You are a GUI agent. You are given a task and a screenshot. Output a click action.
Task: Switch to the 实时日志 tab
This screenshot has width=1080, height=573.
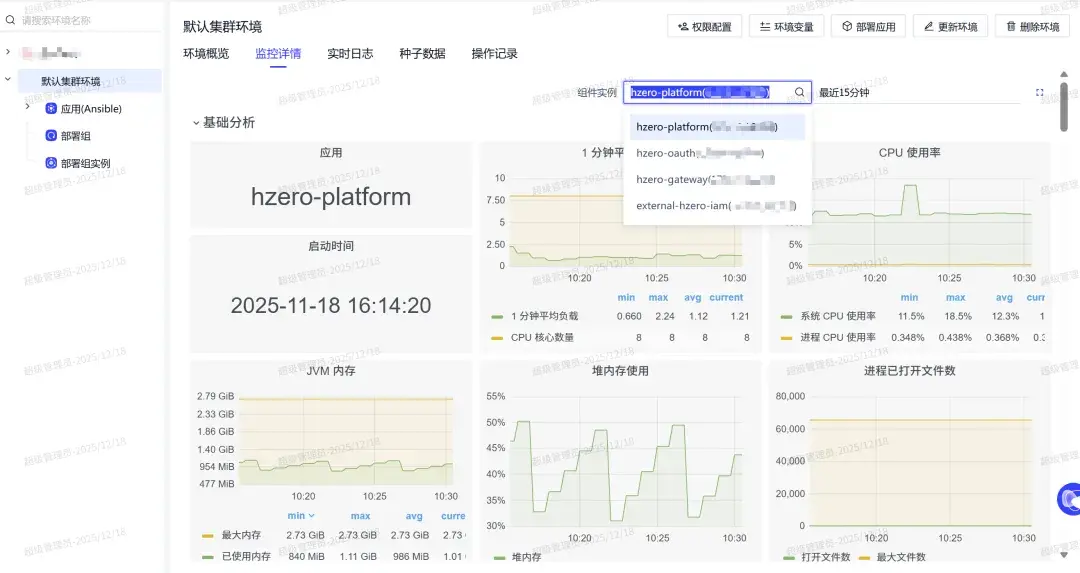(x=350, y=54)
